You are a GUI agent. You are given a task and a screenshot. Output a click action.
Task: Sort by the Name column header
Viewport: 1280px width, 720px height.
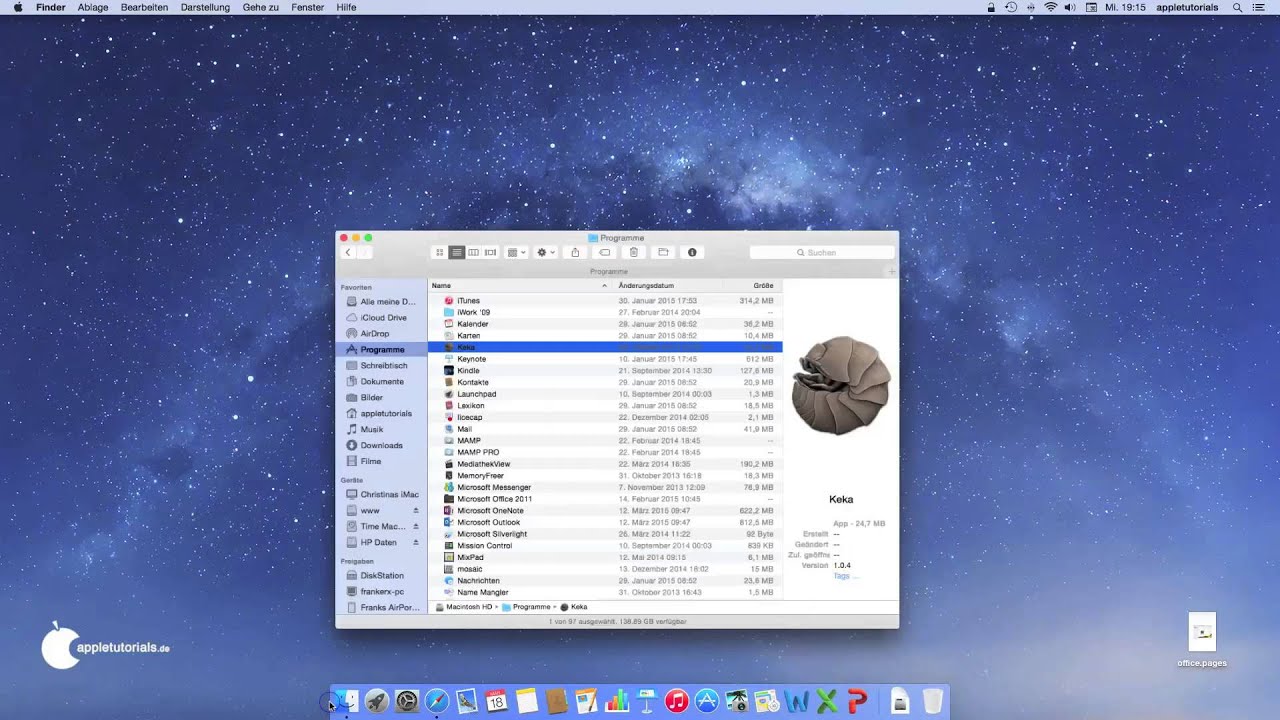[x=520, y=286]
